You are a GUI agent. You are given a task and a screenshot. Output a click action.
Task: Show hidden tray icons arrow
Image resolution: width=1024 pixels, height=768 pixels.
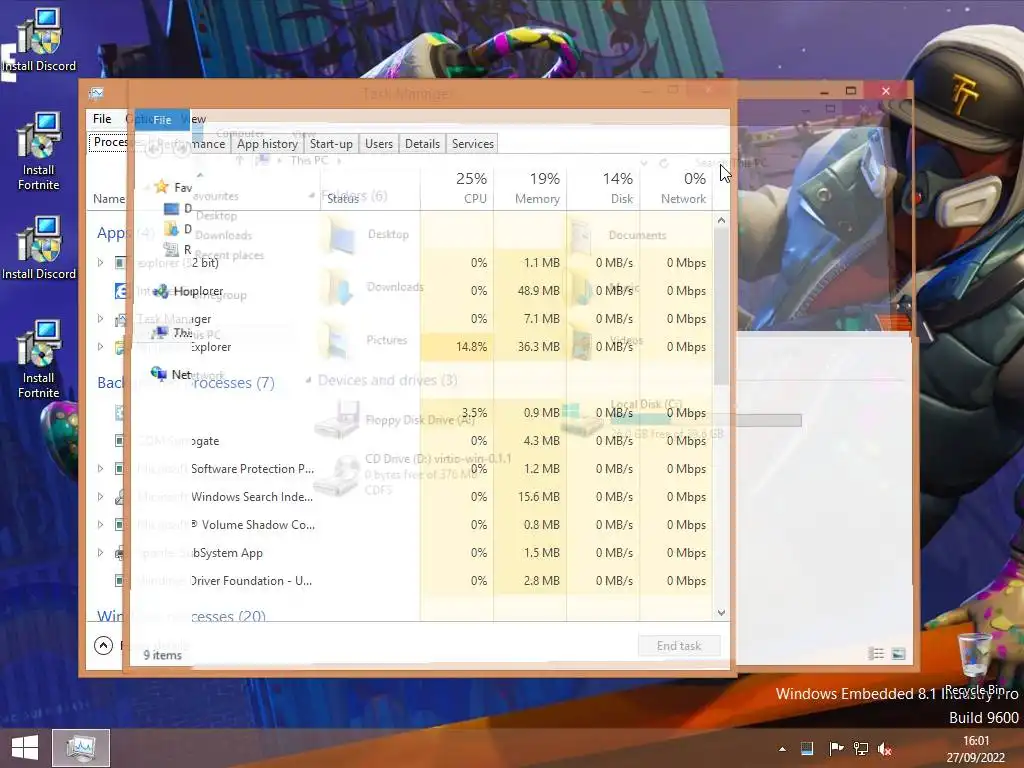coord(782,748)
